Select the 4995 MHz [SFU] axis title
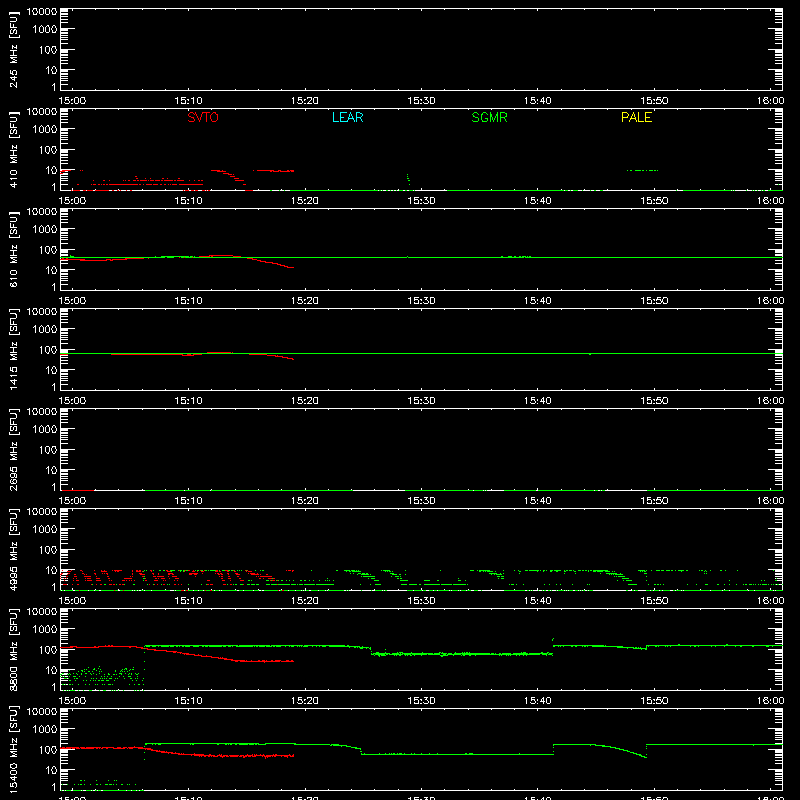Screen dimensions: 800x800 pyautogui.click(x=14, y=549)
